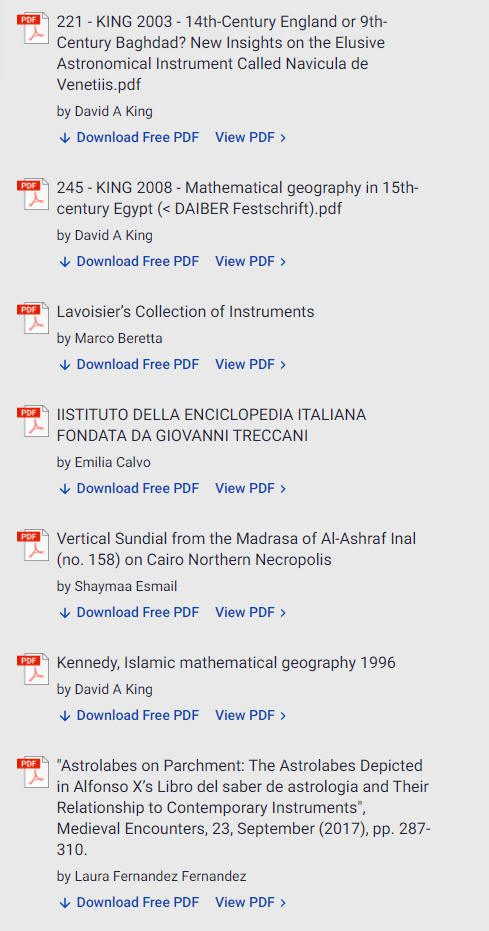Image resolution: width=489 pixels, height=931 pixels.
Task: Click PDF icon for Mathematical geography in 15th-century Egypt
Action: [x=33, y=194]
